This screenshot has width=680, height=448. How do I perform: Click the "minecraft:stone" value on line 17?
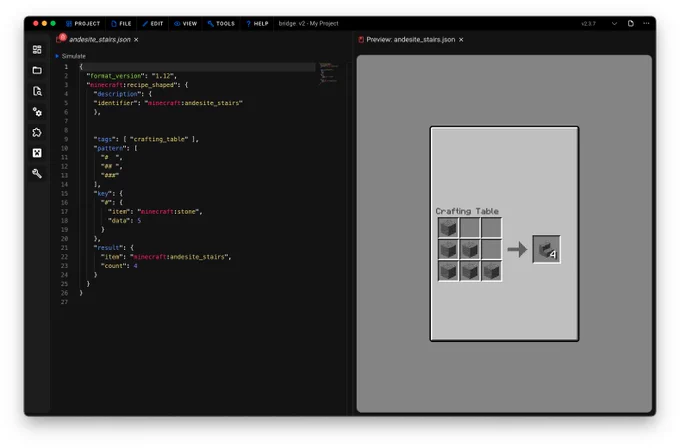[168, 212]
